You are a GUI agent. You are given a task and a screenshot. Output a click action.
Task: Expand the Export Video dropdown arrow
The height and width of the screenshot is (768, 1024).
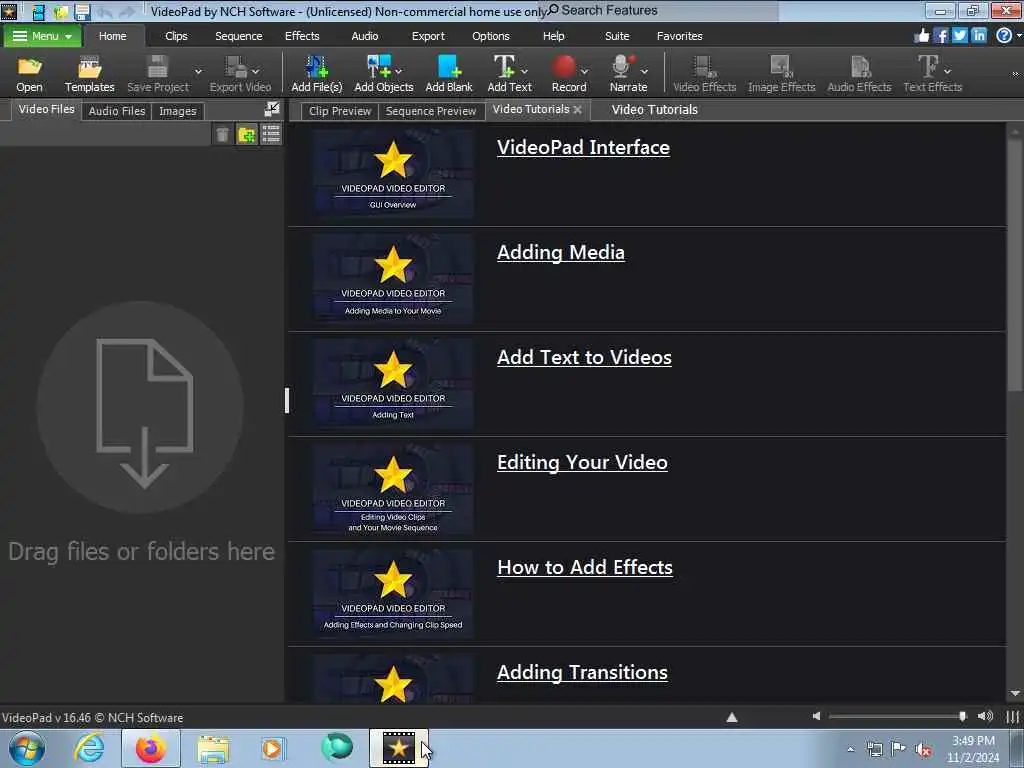coord(255,71)
